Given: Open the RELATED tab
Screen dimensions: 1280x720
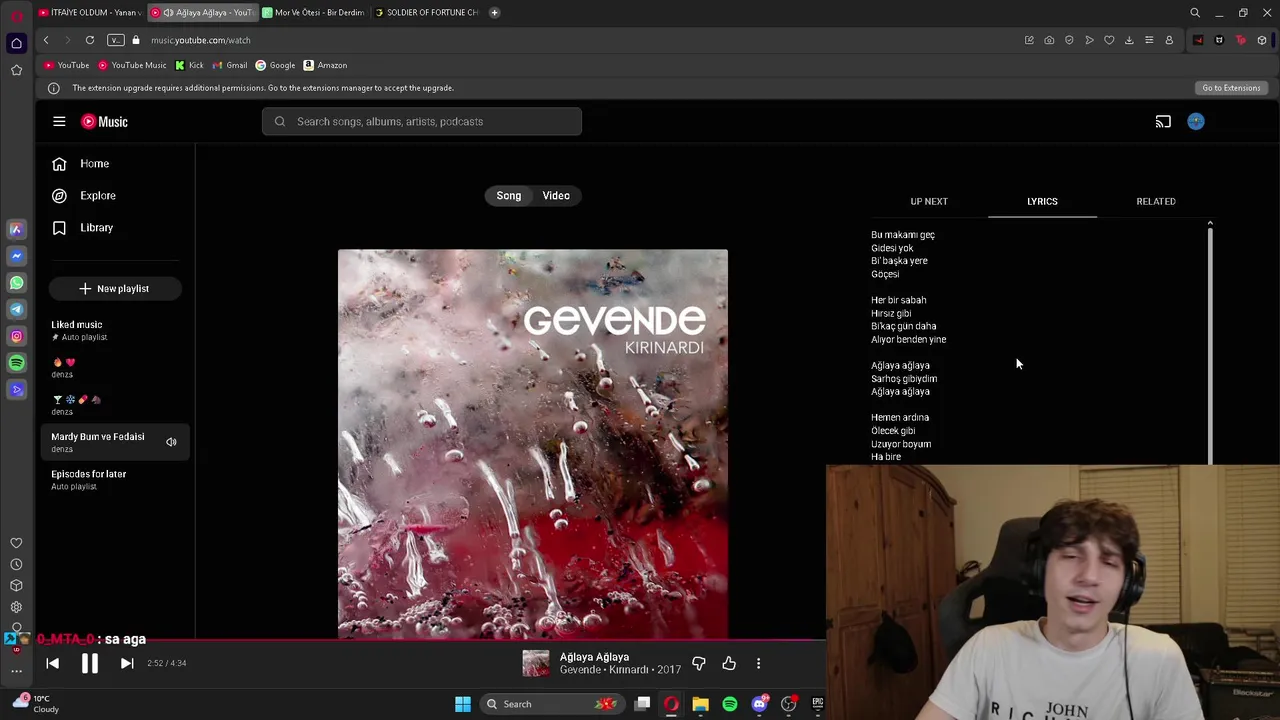Looking at the screenshot, I should point(1156,201).
